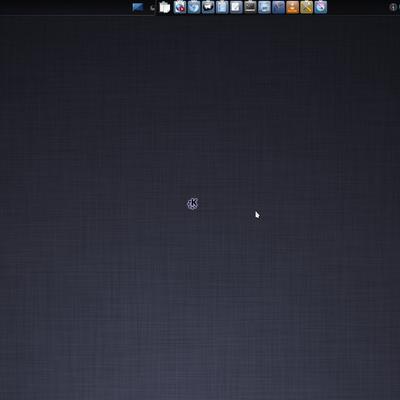Click the round info icon in top-right panel
Viewport: 400px width, 400px height.
pos(393,8)
